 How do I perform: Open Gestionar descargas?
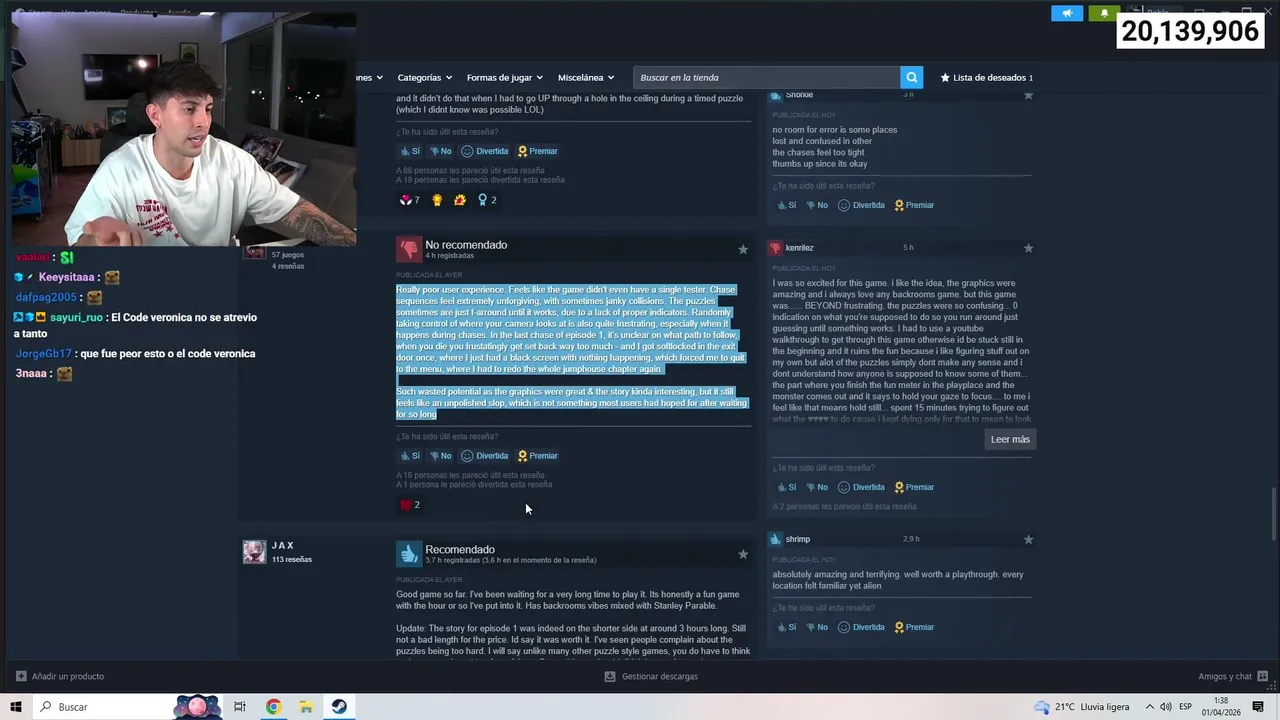(651, 676)
